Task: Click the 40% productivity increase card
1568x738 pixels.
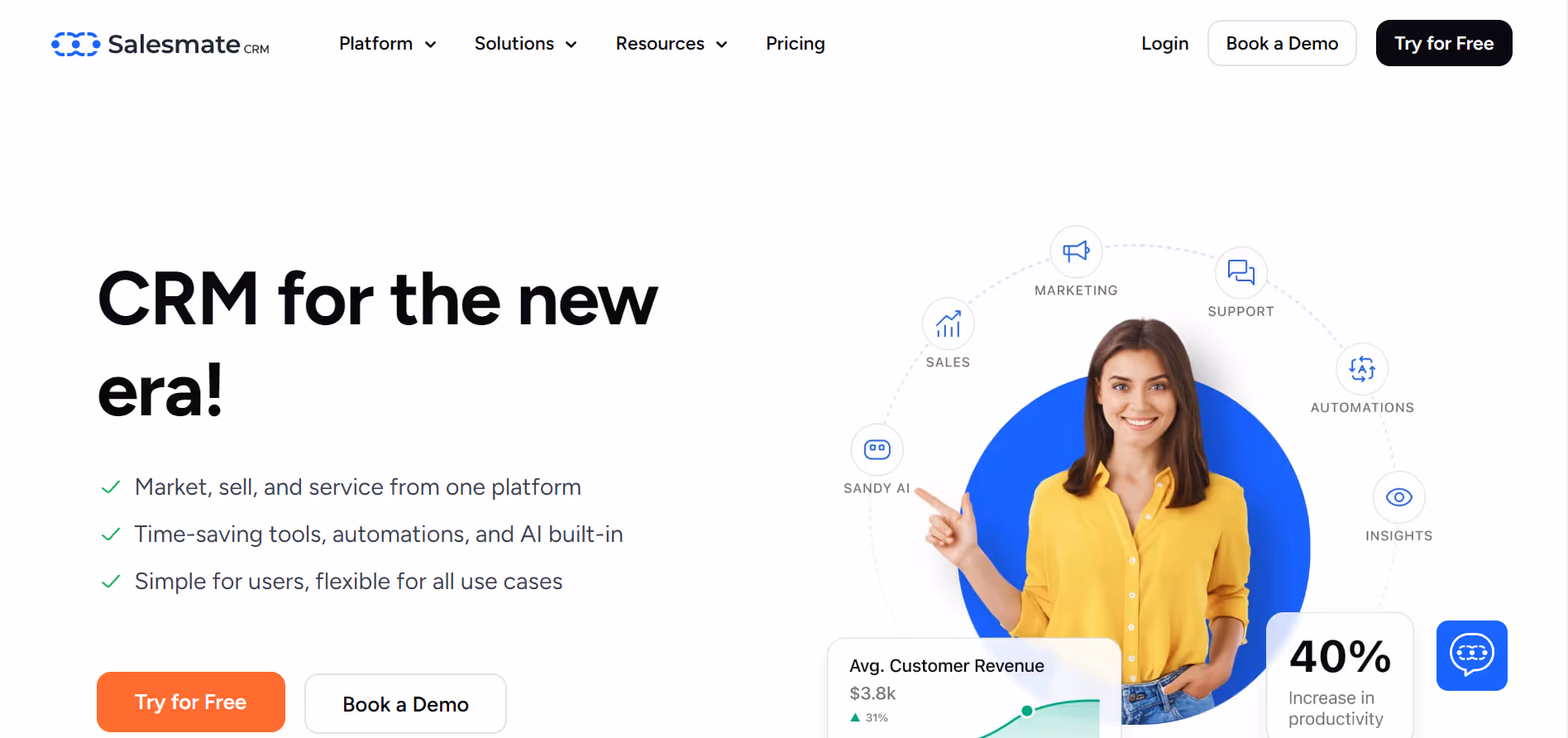Action: point(1340,676)
